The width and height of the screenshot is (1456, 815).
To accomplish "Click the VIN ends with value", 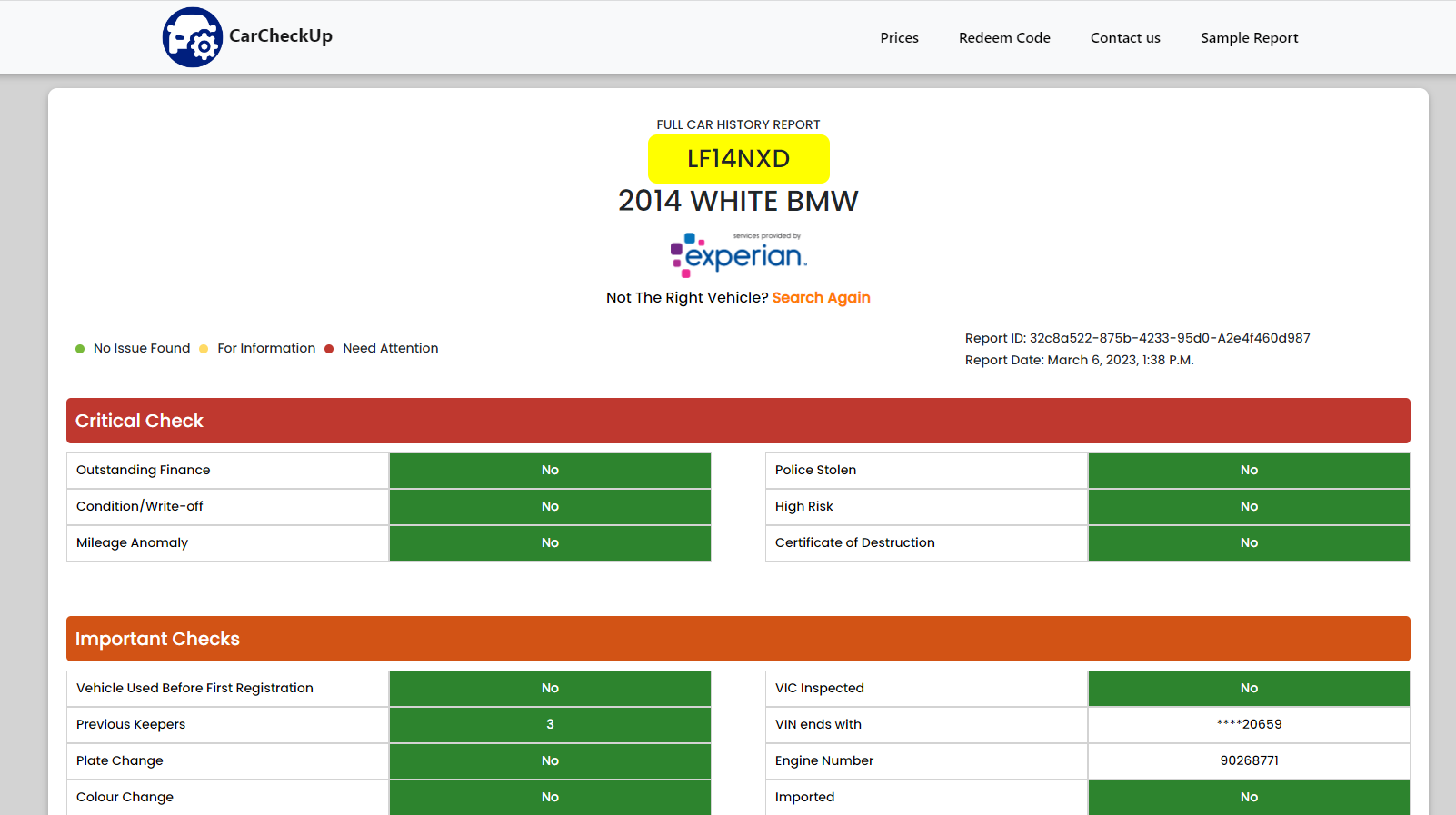I will click(1249, 725).
